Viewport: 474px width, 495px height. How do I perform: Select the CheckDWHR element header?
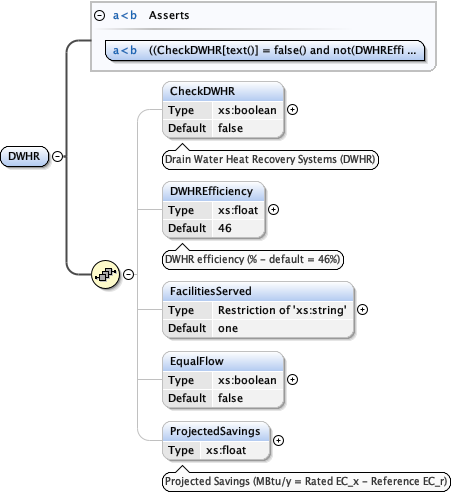tap(223, 91)
